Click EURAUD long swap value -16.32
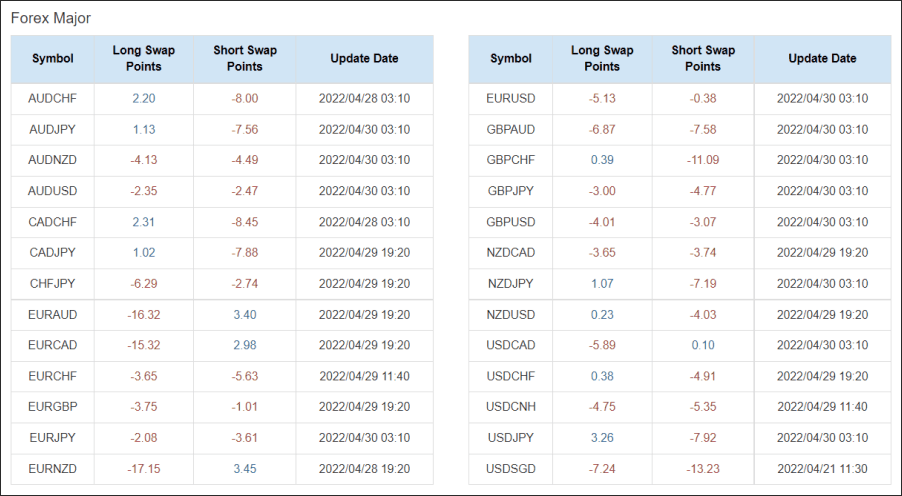The width and height of the screenshot is (902, 496). tap(143, 315)
